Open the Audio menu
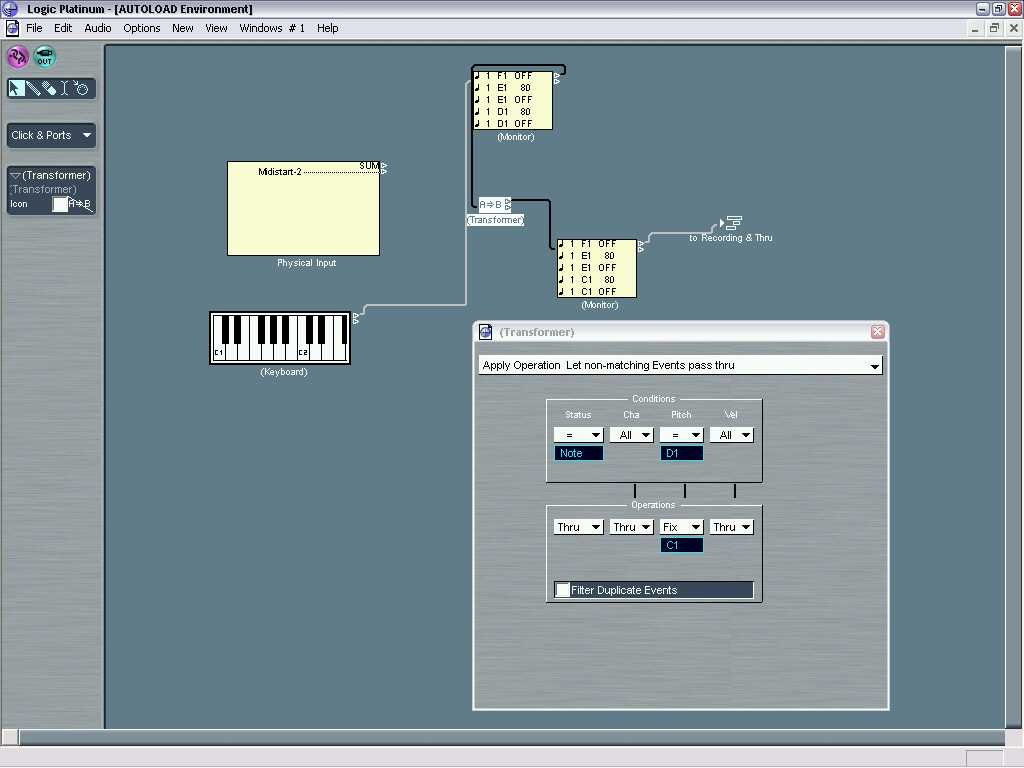 click(x=98, y=28)
